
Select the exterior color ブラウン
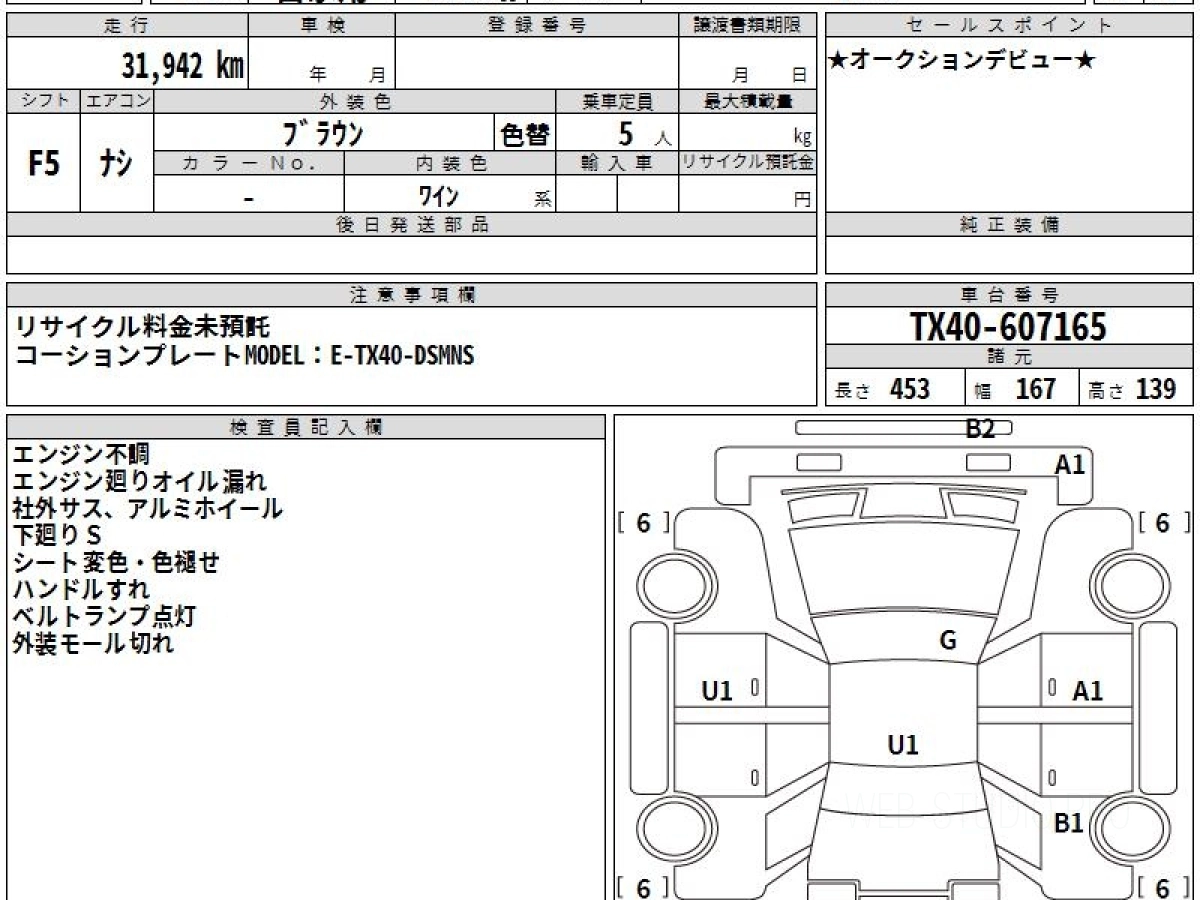tap(322, 133)
